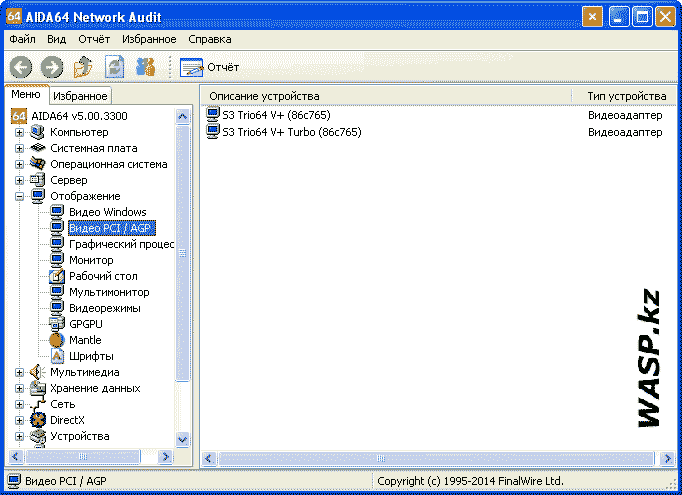Click the Back navigation arrow icon

21,67
